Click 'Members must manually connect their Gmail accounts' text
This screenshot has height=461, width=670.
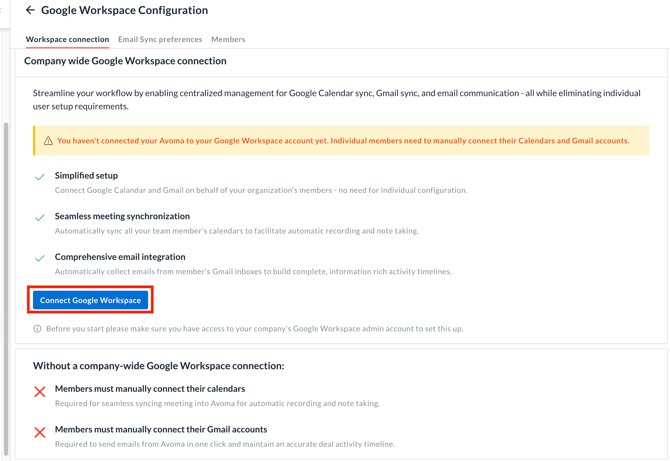point(161,429)
